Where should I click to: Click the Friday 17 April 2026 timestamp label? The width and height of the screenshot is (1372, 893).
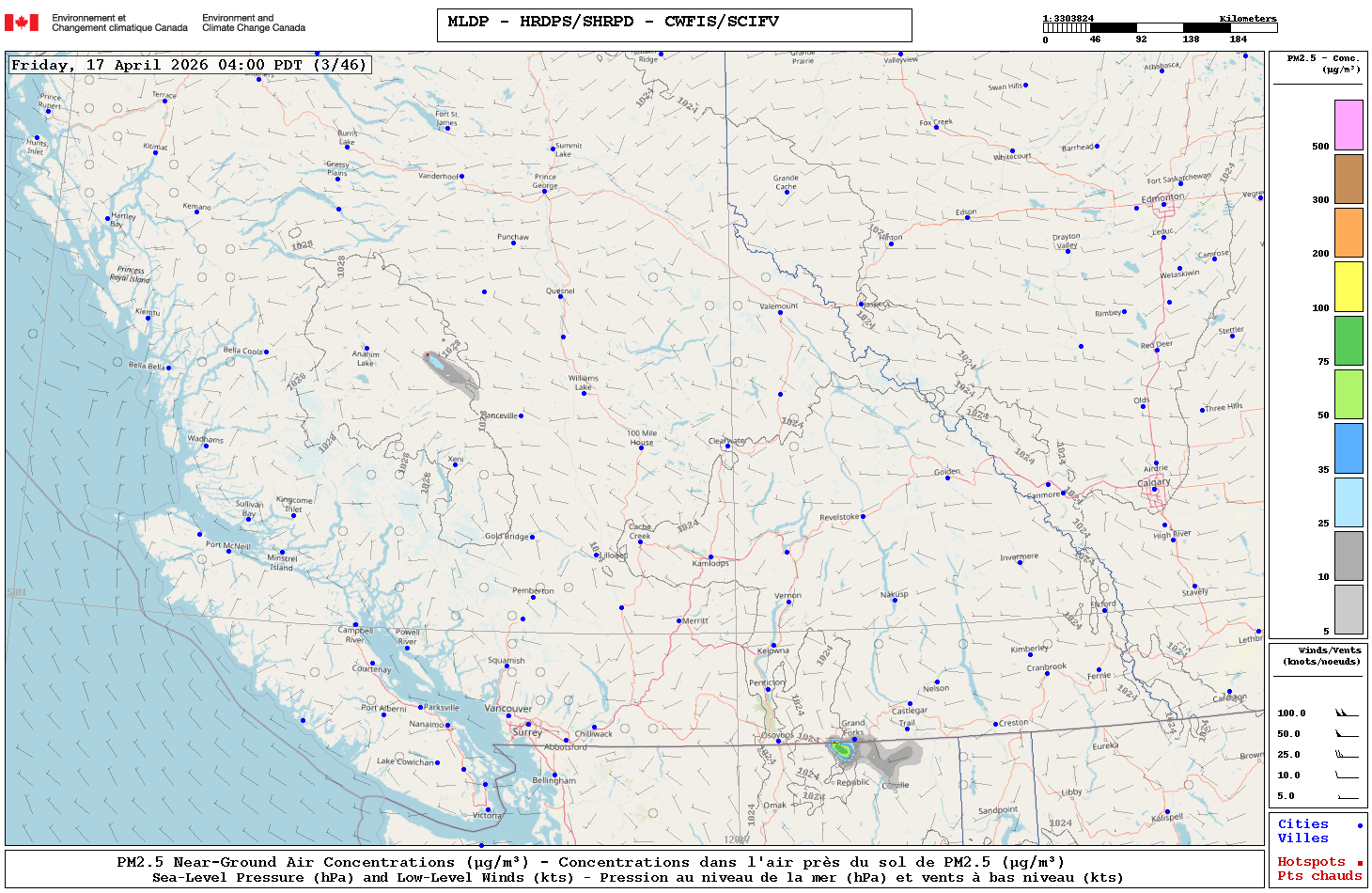(188, 65)
